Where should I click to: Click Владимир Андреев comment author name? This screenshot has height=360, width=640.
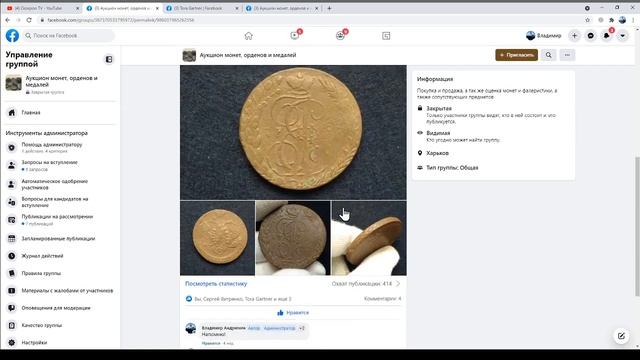pyautogui.click(x=223, y=328)
